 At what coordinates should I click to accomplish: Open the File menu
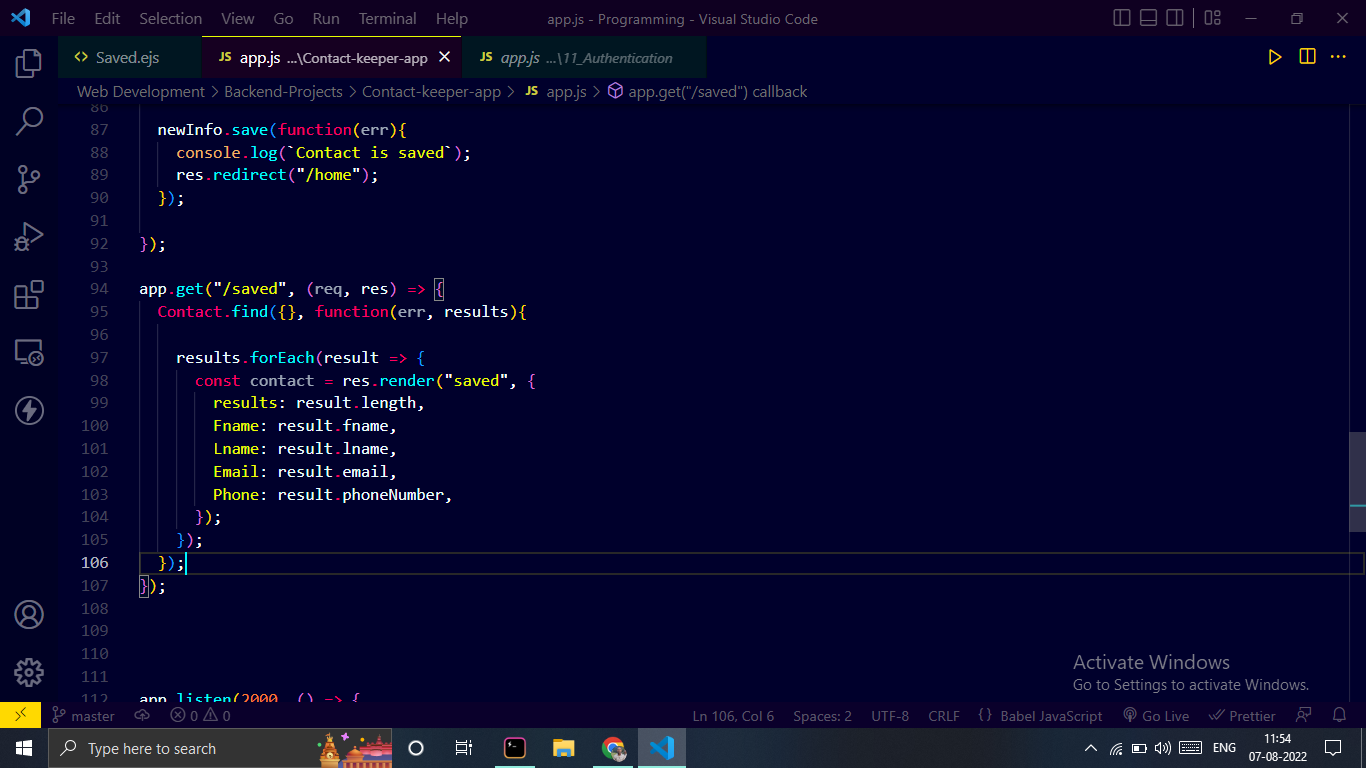tap(63, 18)
